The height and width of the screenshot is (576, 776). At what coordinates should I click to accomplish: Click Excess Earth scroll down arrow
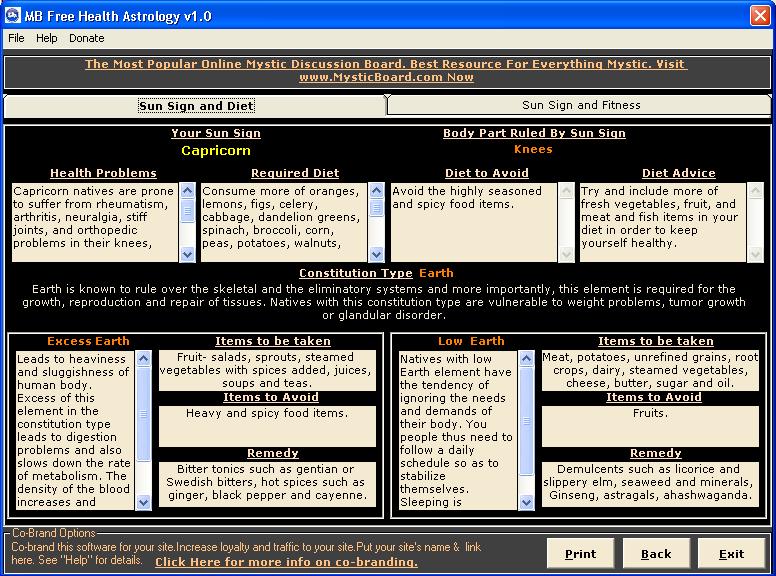coord(144,502)
